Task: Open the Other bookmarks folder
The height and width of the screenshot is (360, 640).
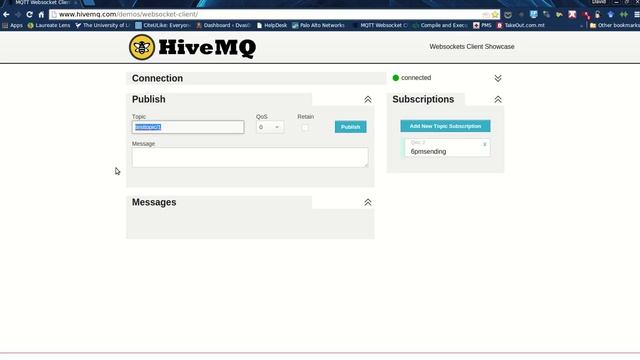Action: [615, 25]
